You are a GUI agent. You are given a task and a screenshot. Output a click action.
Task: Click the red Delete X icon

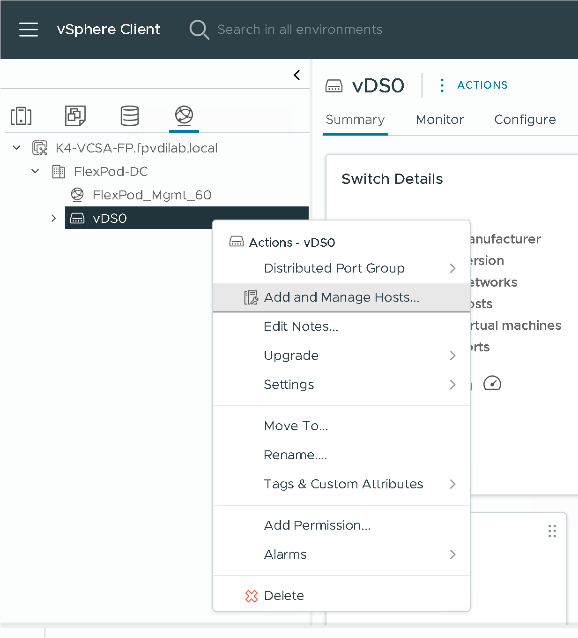(251, 596)
